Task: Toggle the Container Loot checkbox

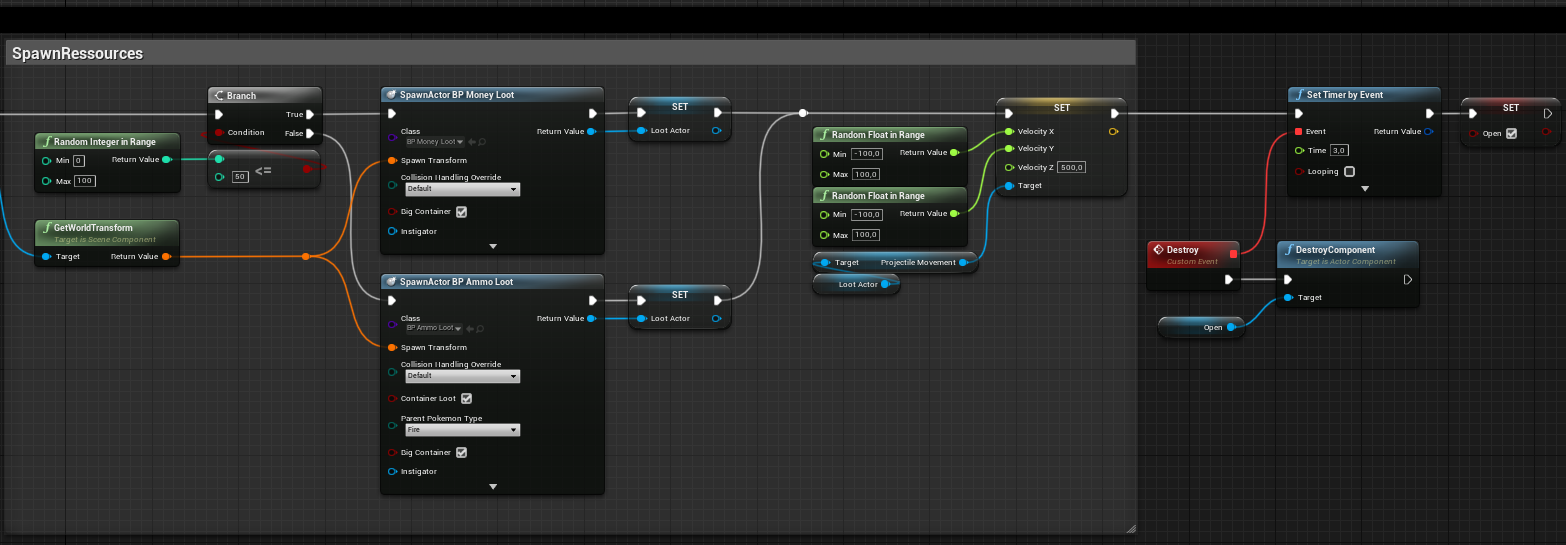Action: (x=466, y=398)
